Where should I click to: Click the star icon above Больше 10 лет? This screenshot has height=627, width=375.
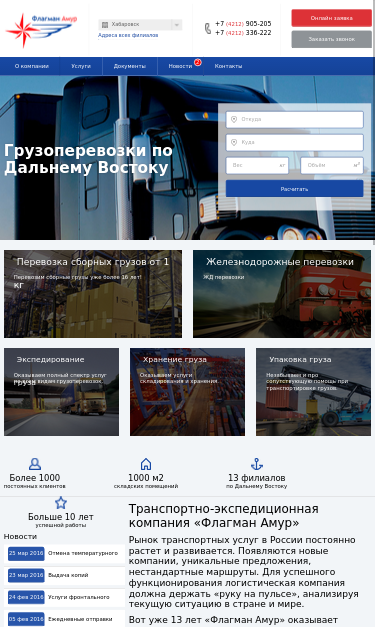61,503
